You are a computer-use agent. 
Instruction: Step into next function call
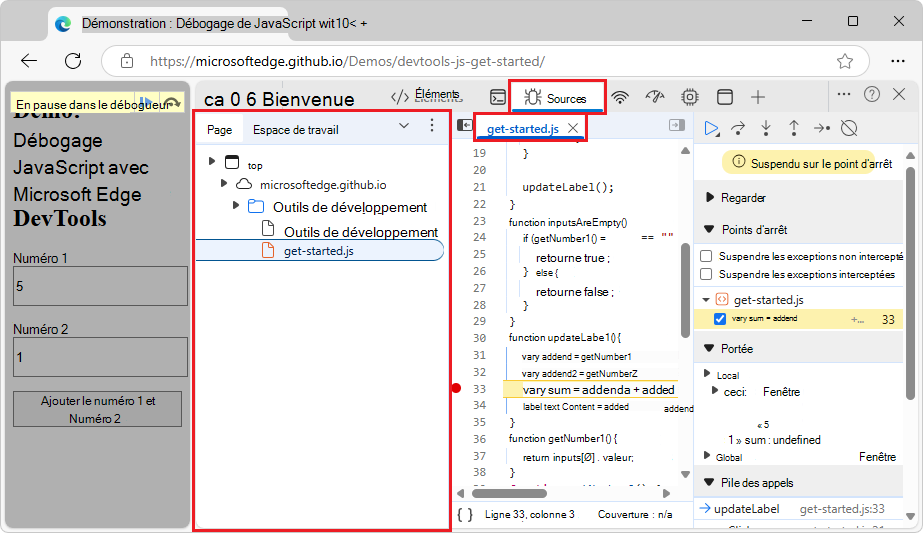click(x=766, y=128)
